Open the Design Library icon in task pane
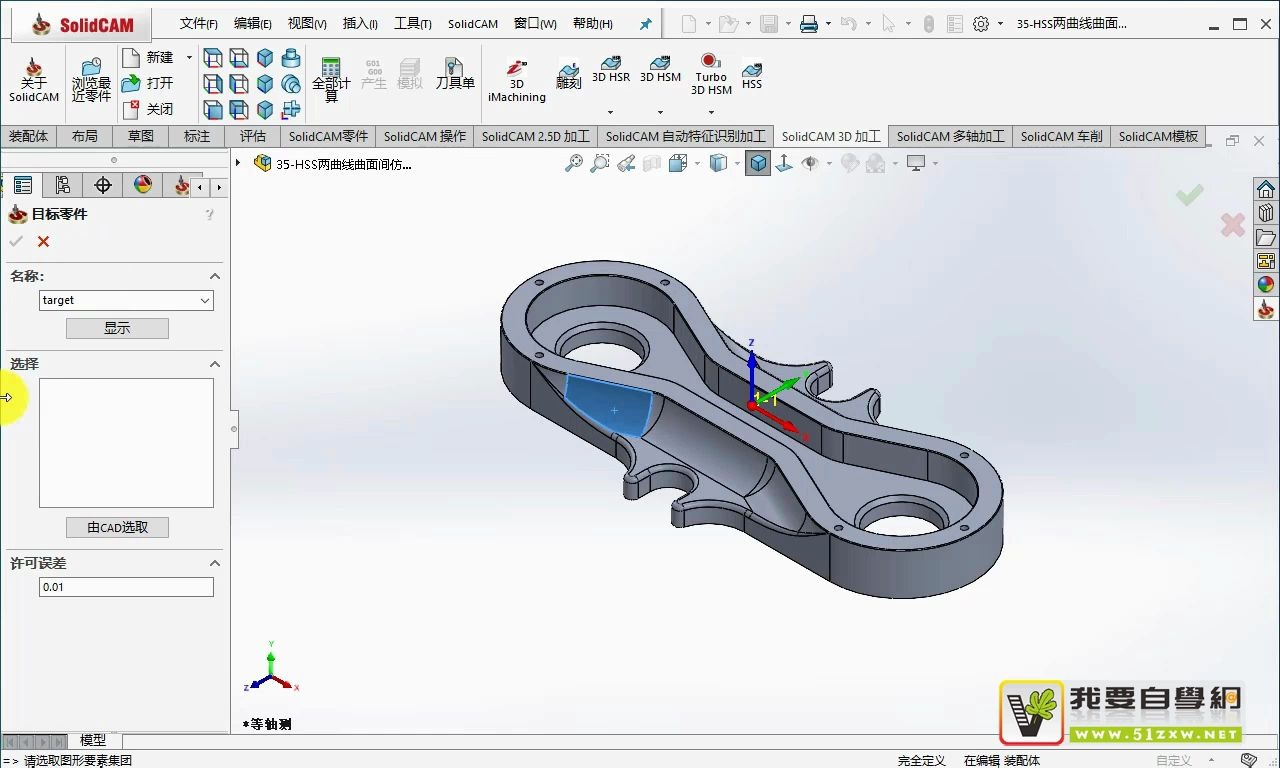Screen dimensions: 1280x768 (1266, 213)
